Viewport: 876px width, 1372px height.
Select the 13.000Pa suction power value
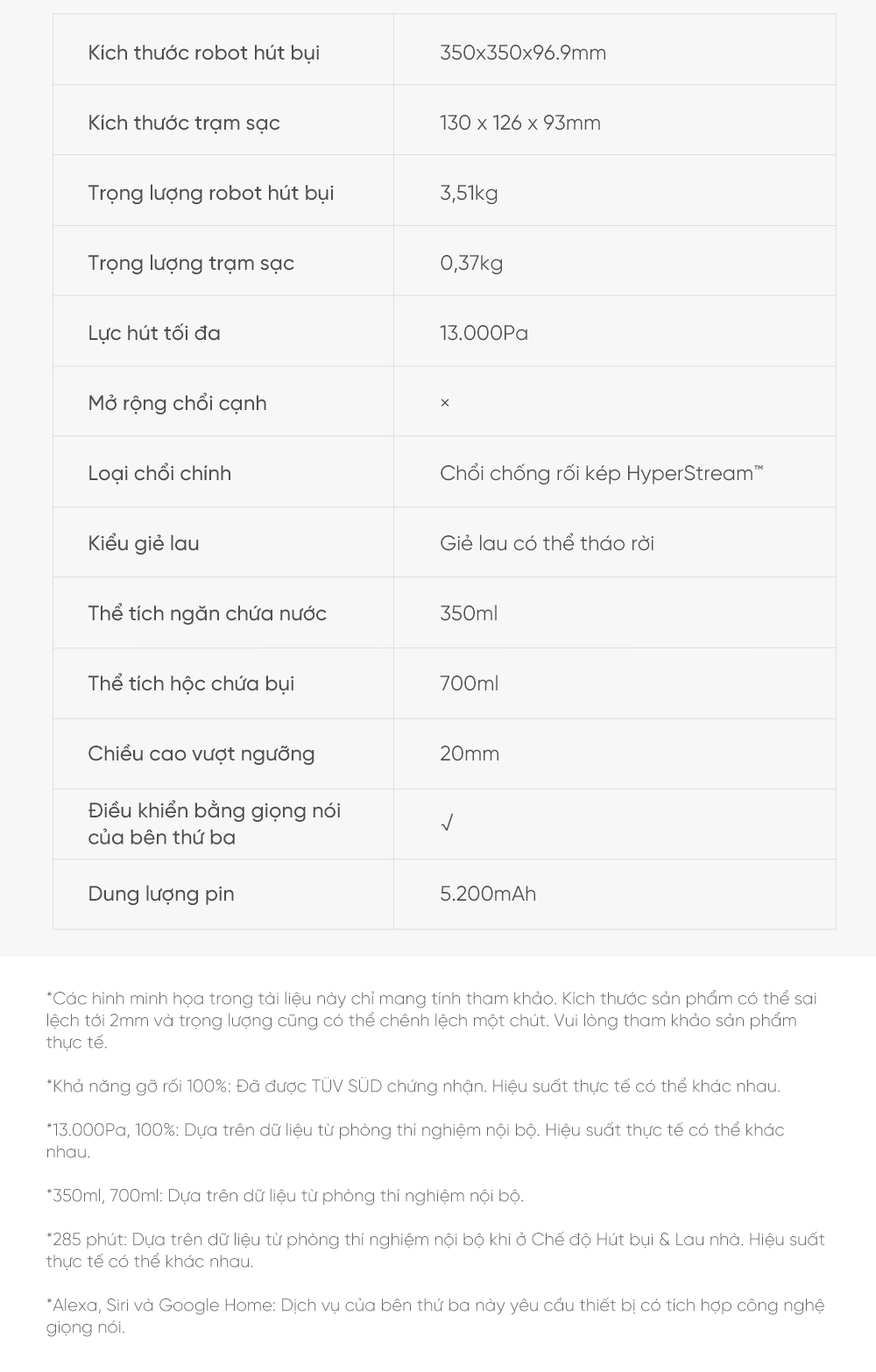[484, 333]
